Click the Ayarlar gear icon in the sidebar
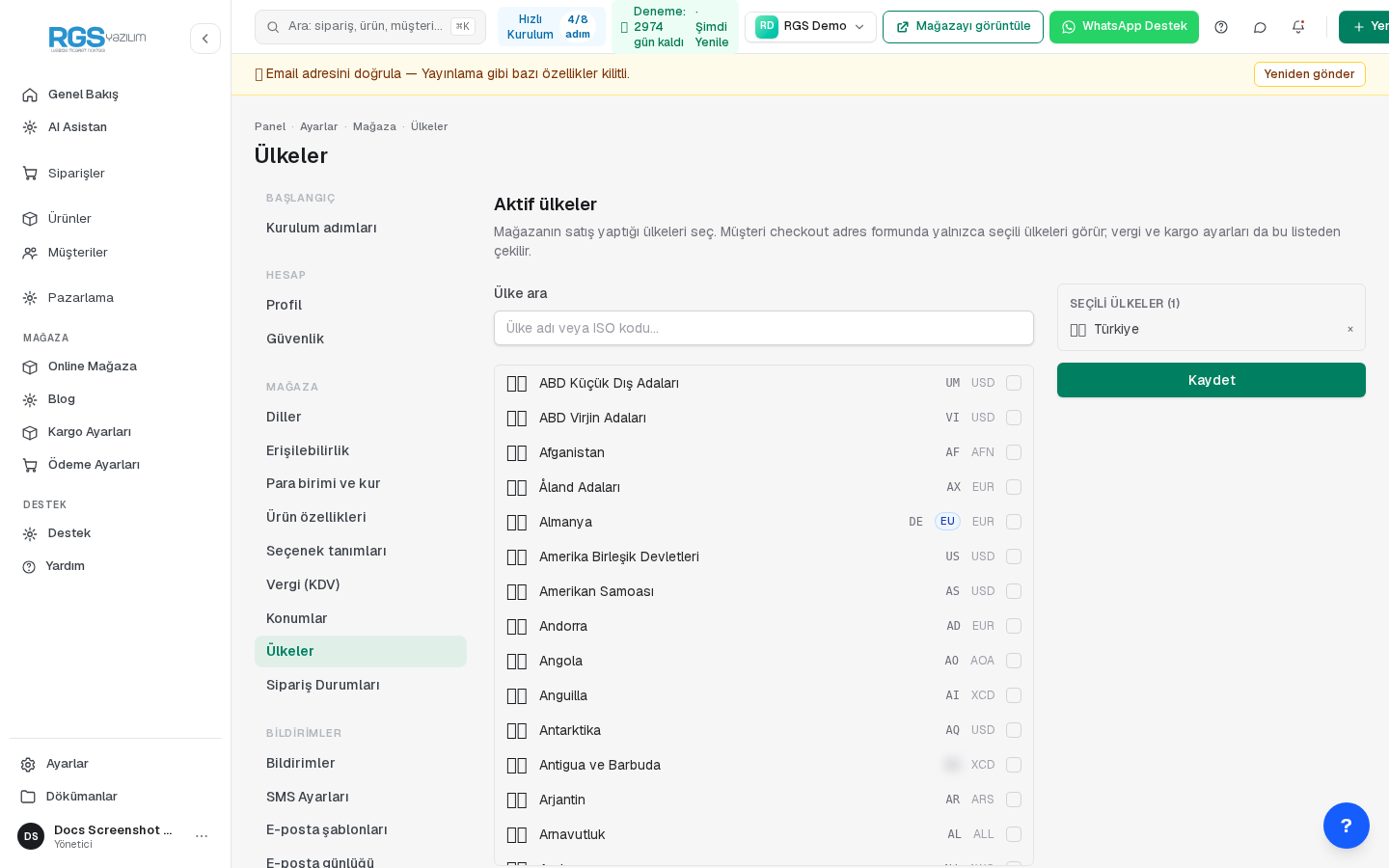This screenshot has width=1389, height=868. (28, 764)
